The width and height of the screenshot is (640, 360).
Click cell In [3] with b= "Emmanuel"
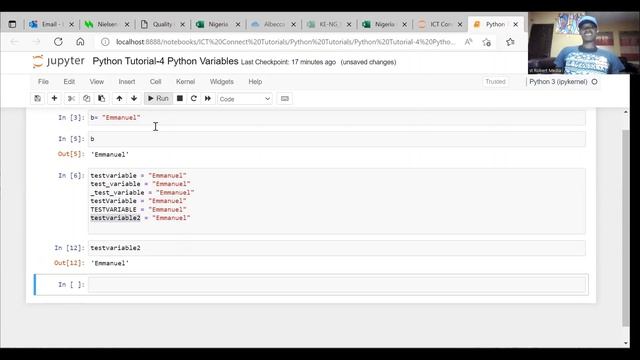(x=337, y=118)
